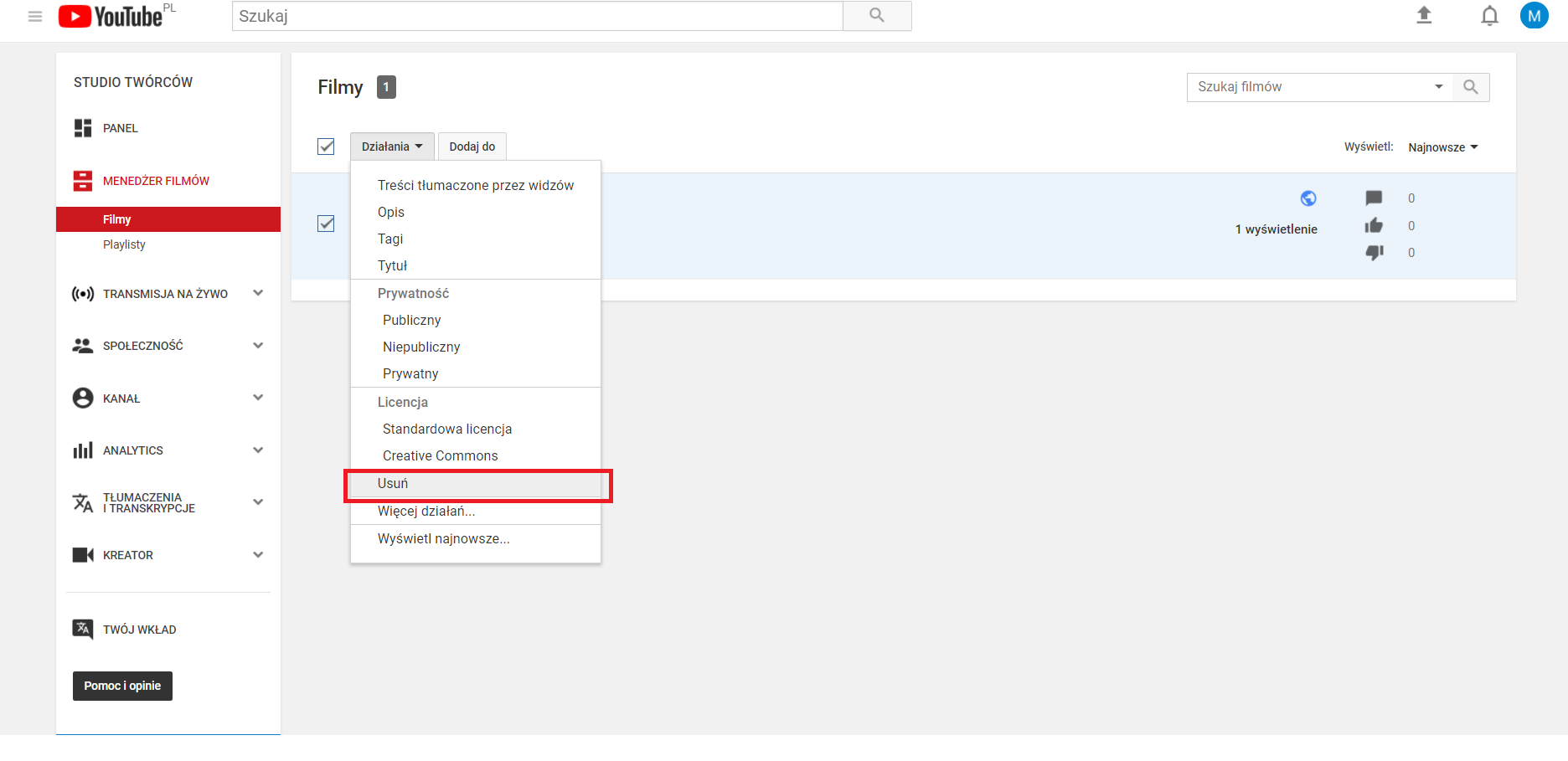The width and height of the screenshot is (1568, 761).
Task: Click the thumbs up likes icon
Action: pyautogui.click(x=1374, y=225)
